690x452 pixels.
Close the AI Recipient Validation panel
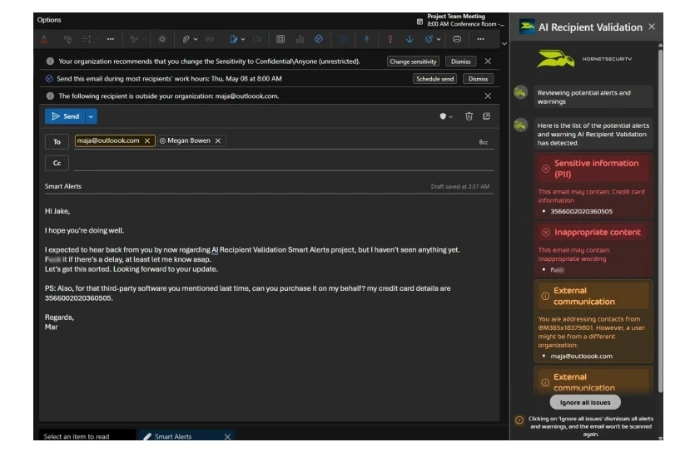pos(652,27)
